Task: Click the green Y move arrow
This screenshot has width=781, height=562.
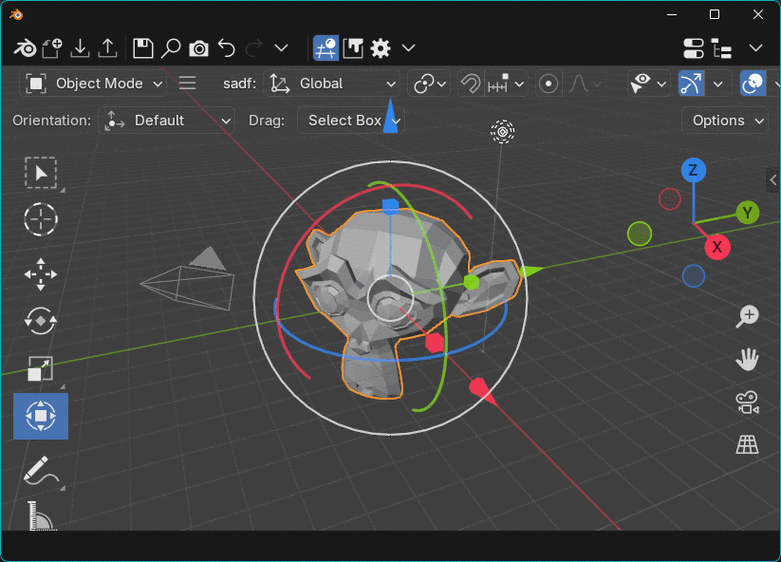Action: [531, 271]
